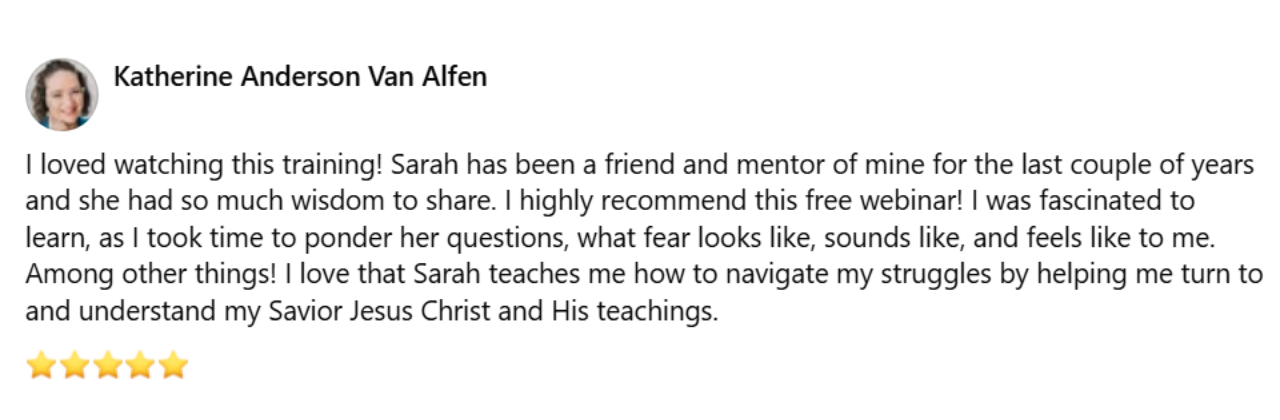Click the first gold star
This screenshot has height=420, width=1280.
[42, 365]
